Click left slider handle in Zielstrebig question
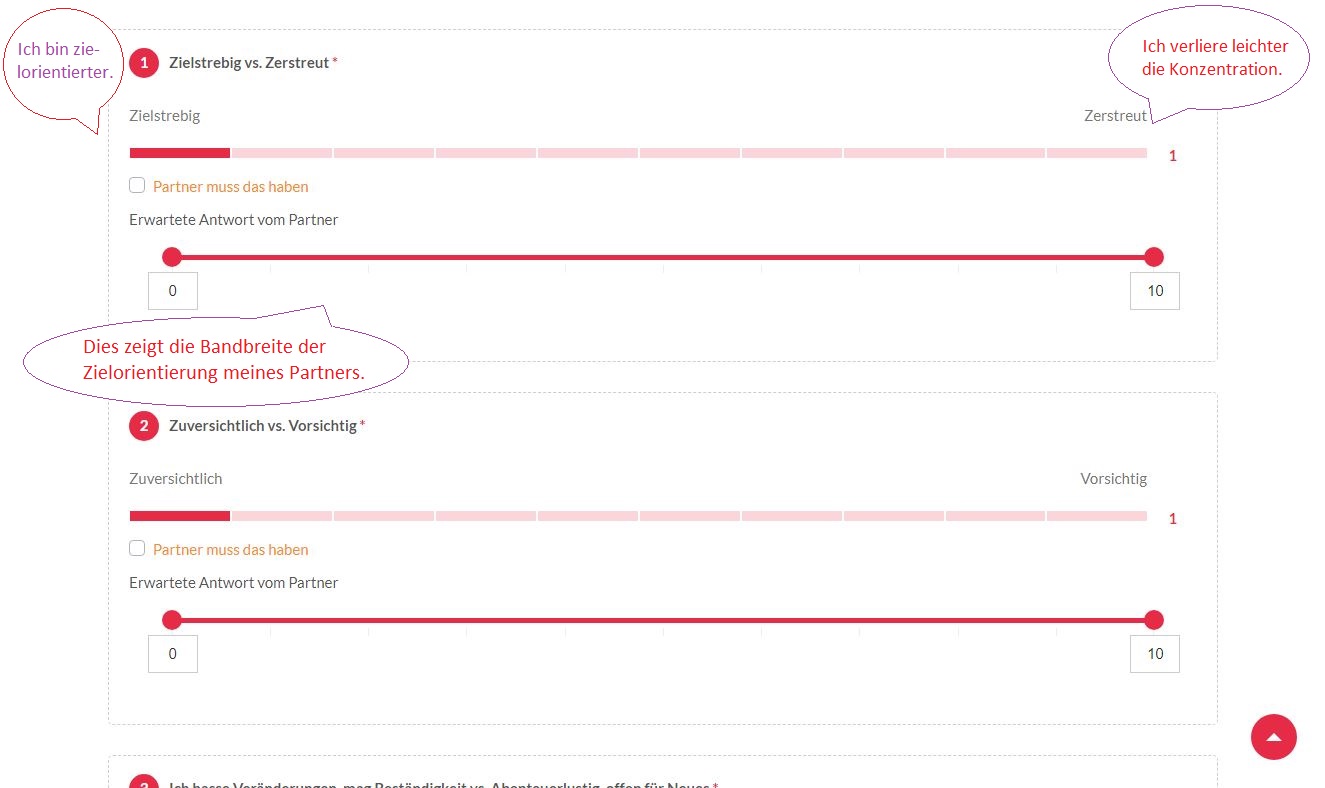Viewport: 1325px width, 788px height. pos(172,257)
